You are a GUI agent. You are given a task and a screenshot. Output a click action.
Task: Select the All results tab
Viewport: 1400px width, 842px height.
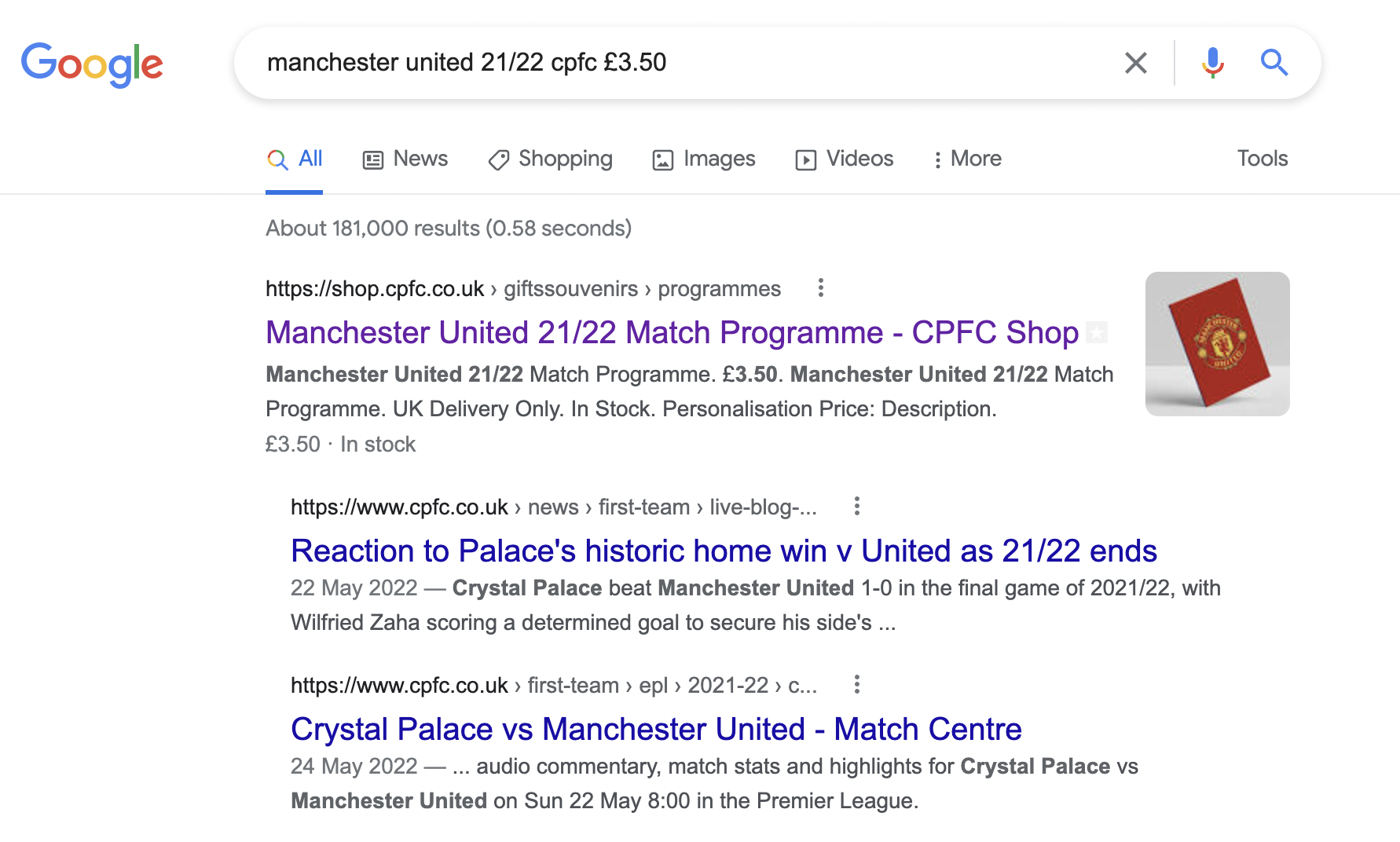295,159
